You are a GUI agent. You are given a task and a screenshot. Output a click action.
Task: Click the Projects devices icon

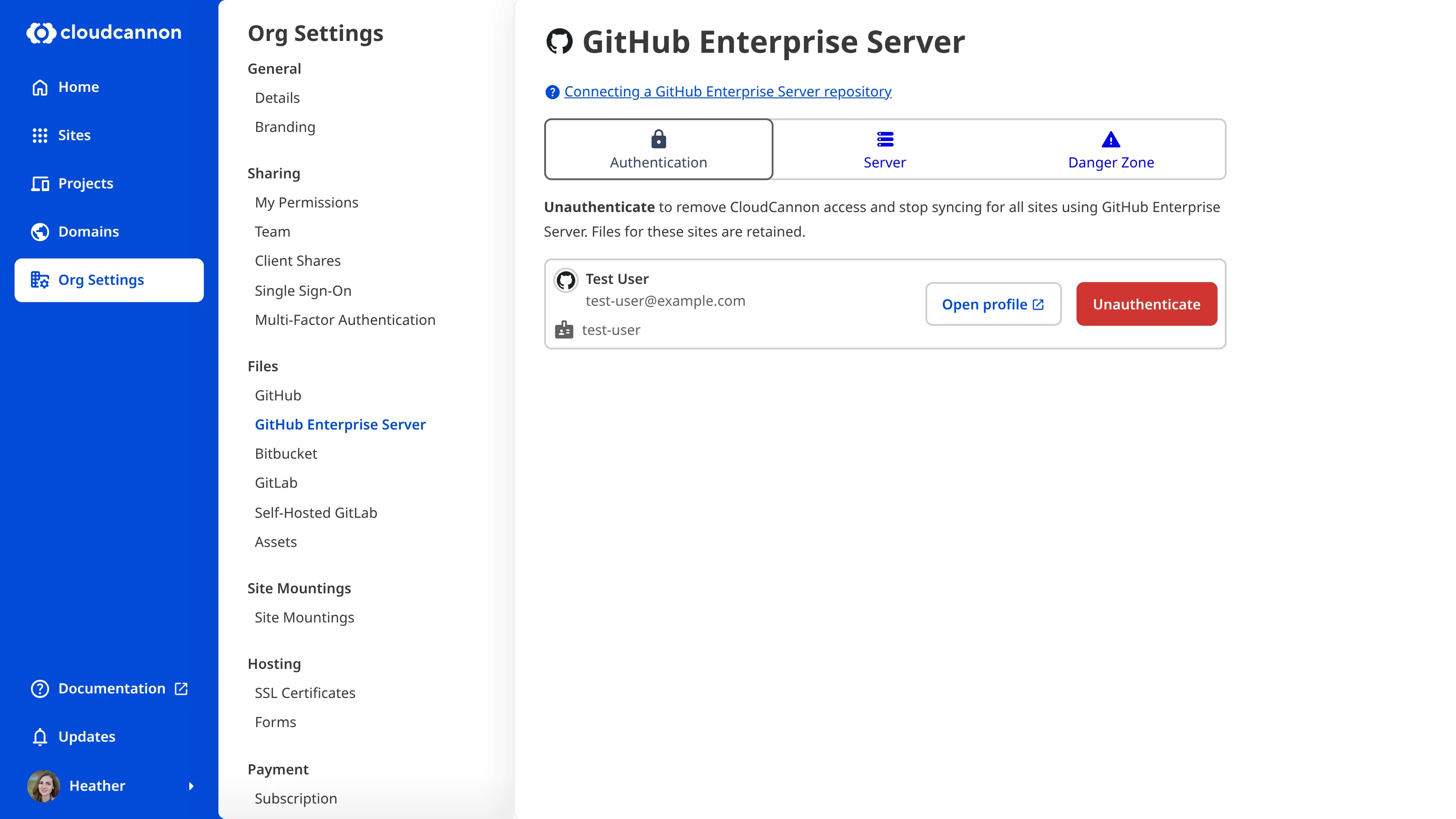coord(40,184)
